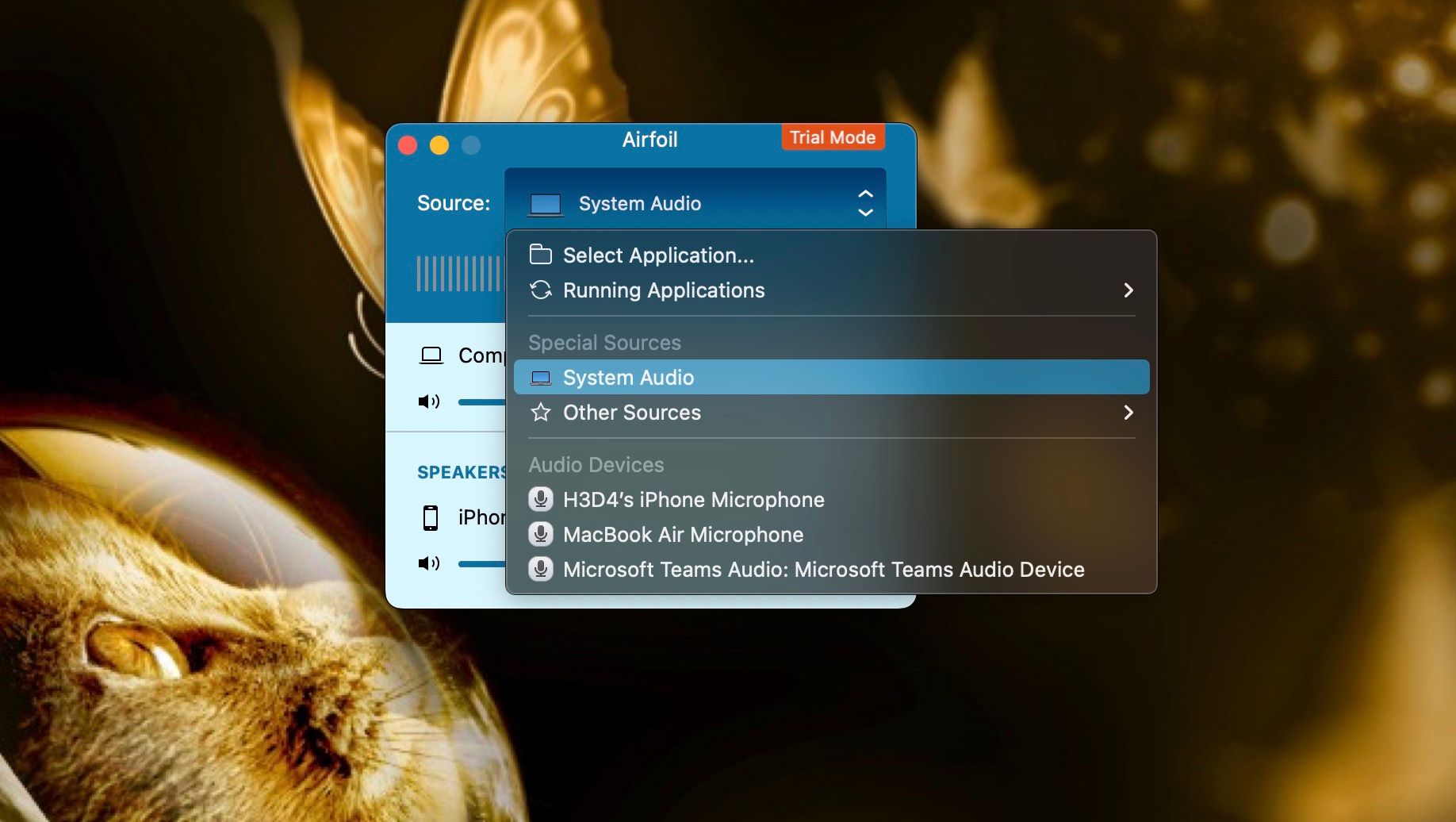Choose Microsoft Teams Audio Device as source
Image resolution: width=1456 pixels, height=822 pixels.
[822, 569]
